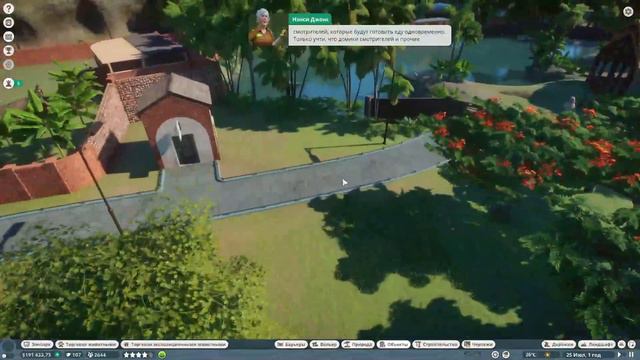Open settings gear in top-right corner
The image size is (640, 360).
pos(628,11)
